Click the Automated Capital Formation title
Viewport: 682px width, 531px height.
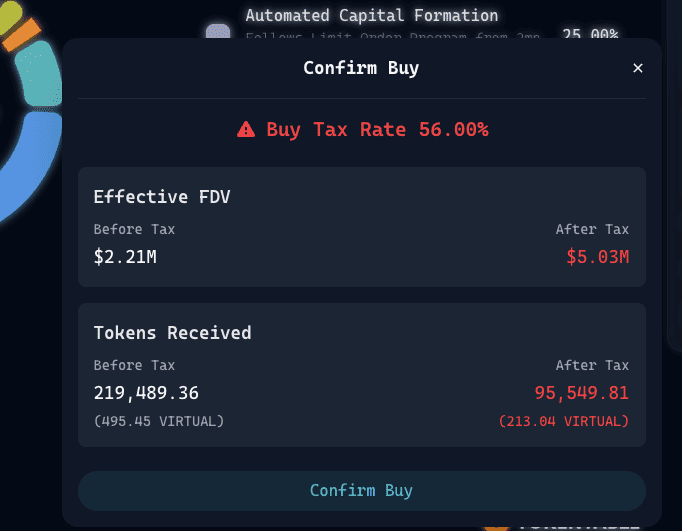(371, 16)
